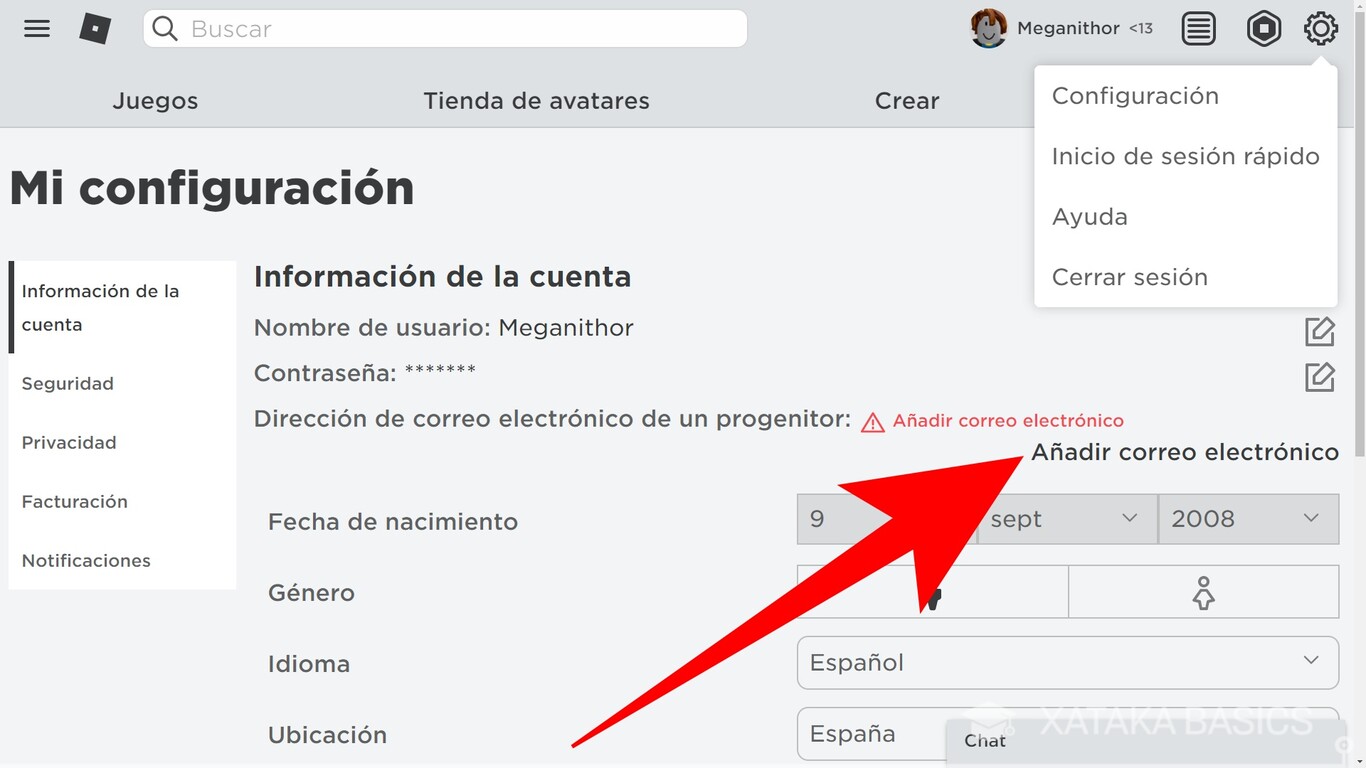The height and width of the screenshot is (768, 1366).
Task: Click the Añadir correo electrónico link
Action: tap(1007, 420)
